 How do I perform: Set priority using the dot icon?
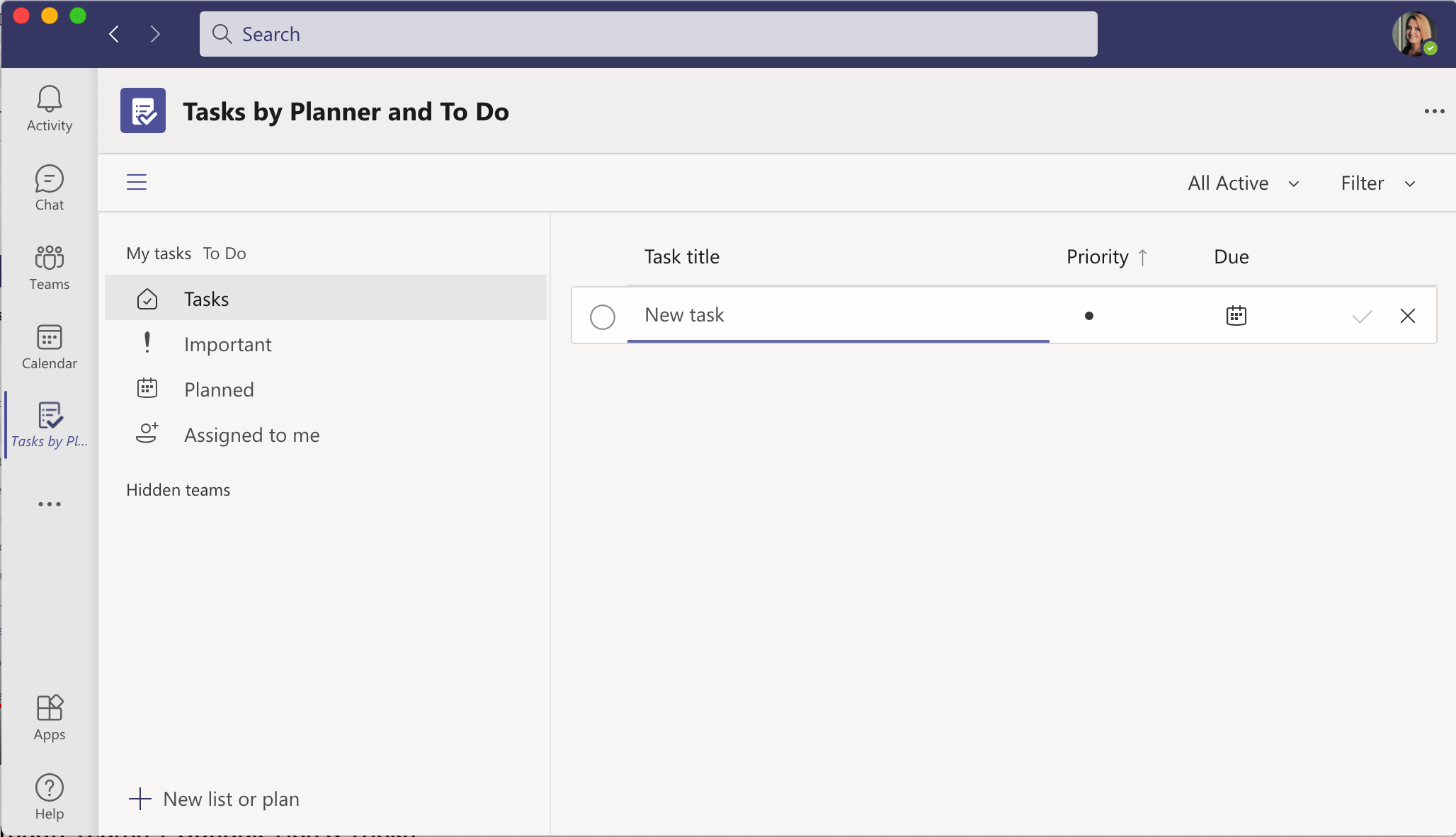tap(1089, 316)
